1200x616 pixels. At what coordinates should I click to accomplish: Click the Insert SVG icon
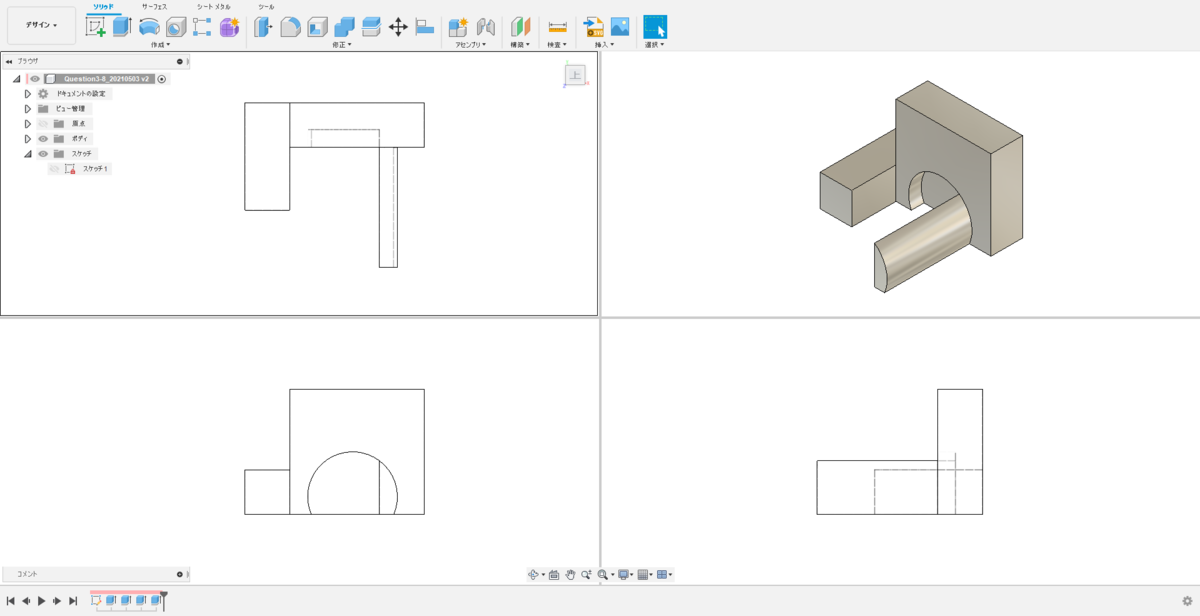coord(594,27)
